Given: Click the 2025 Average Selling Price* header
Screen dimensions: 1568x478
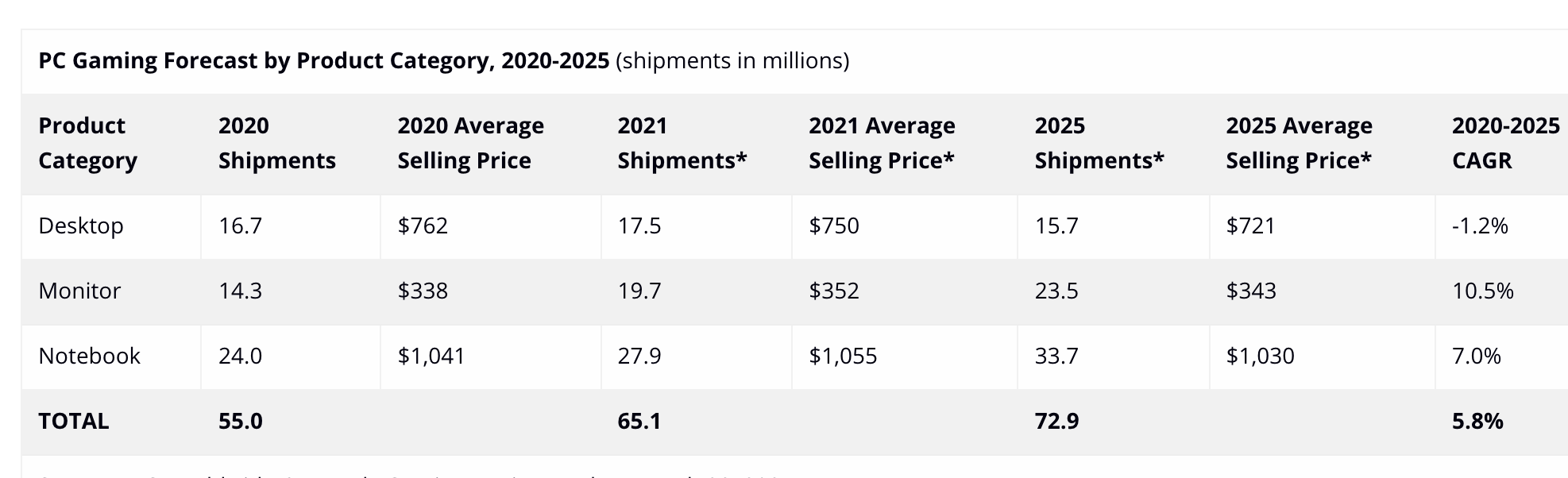Looking at the screenshot, I should coord(1299,143).
